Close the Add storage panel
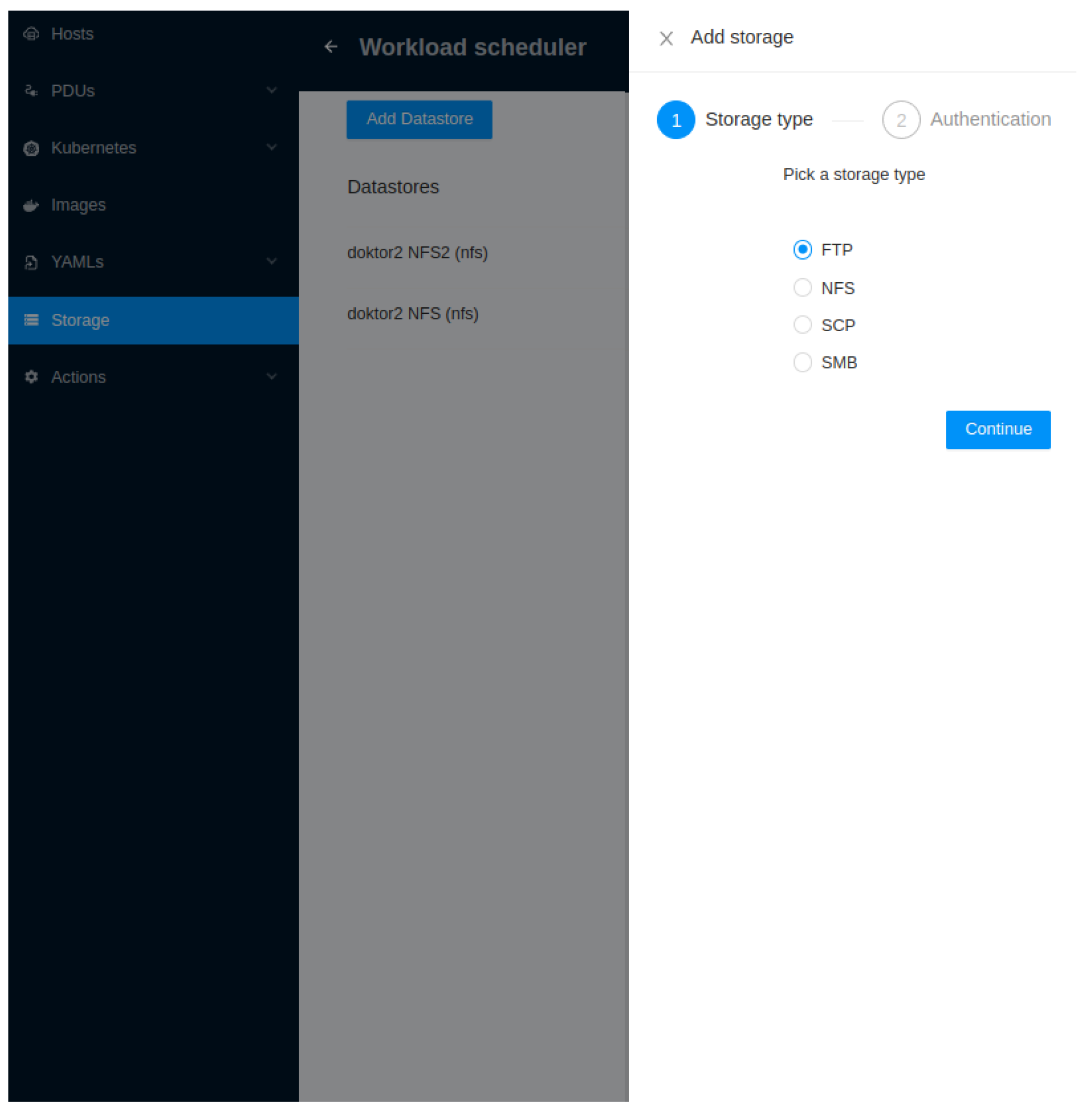Viewport: 1092px width, 1119px height. tap(666, 37)
